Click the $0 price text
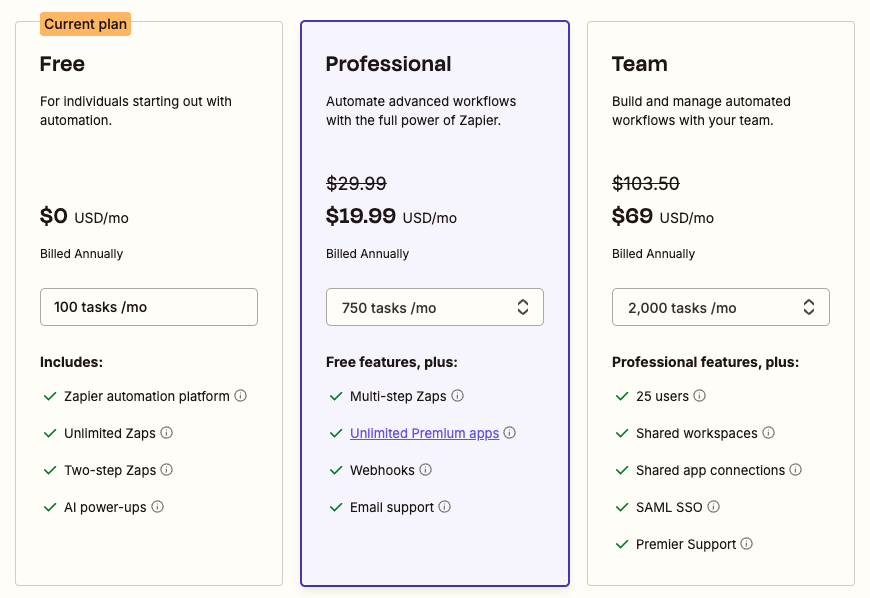The image size is (870, 598). coord(54,216)
